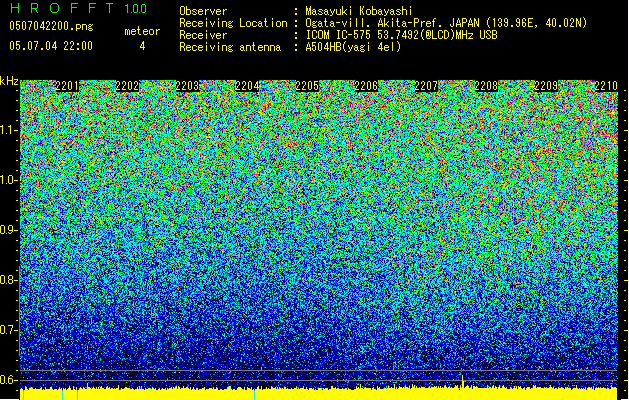Click the 0.9 kHz frequency axis label
This screenshot has height=400, width=629.
pyautogui.click(x=9, y=230)
